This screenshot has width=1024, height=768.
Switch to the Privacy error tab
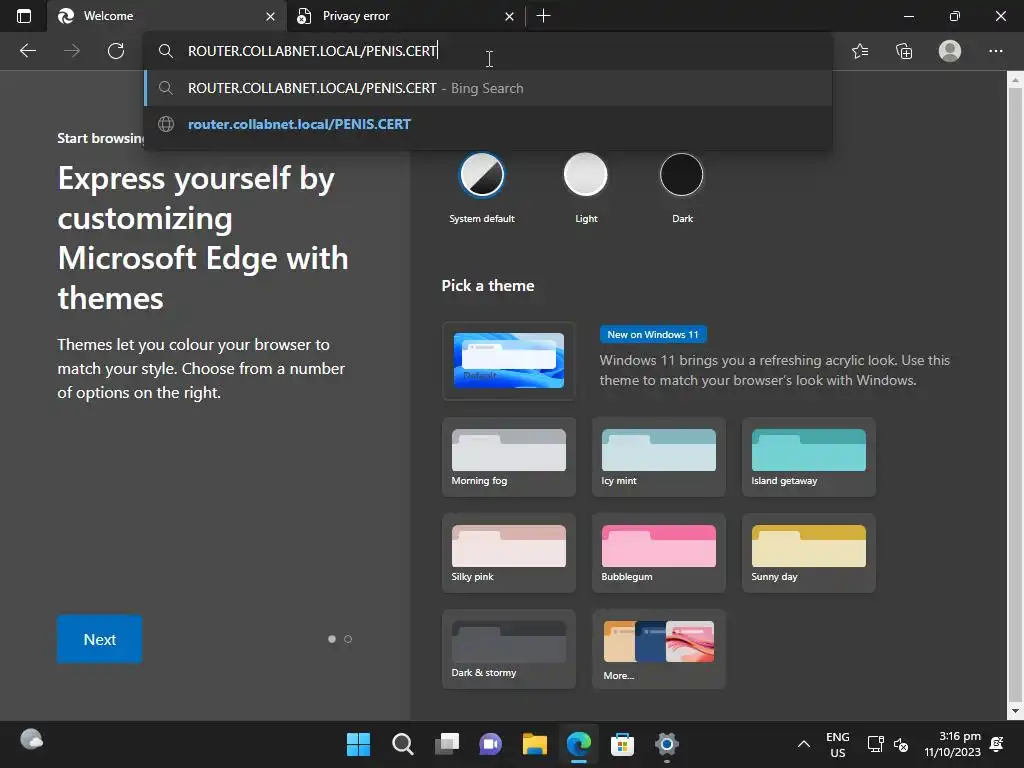(406, 16)
